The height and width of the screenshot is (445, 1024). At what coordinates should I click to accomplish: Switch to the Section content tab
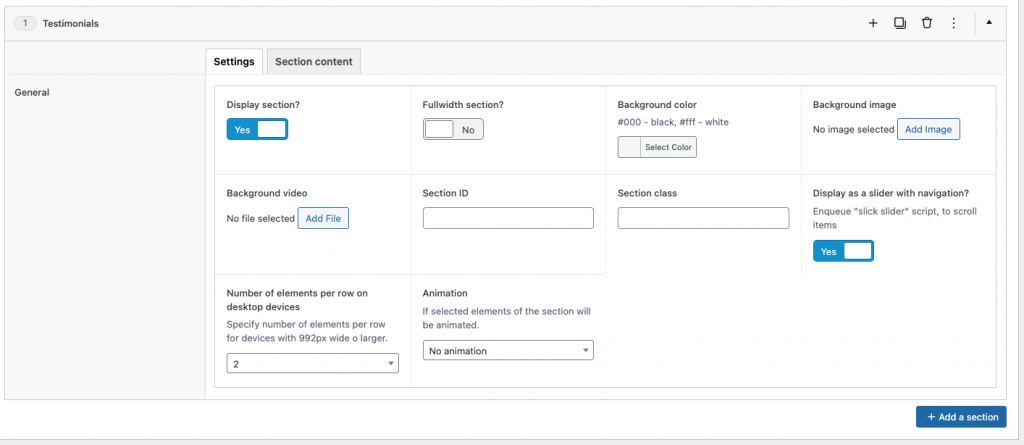pyautogui.click(x=313, y=61)
